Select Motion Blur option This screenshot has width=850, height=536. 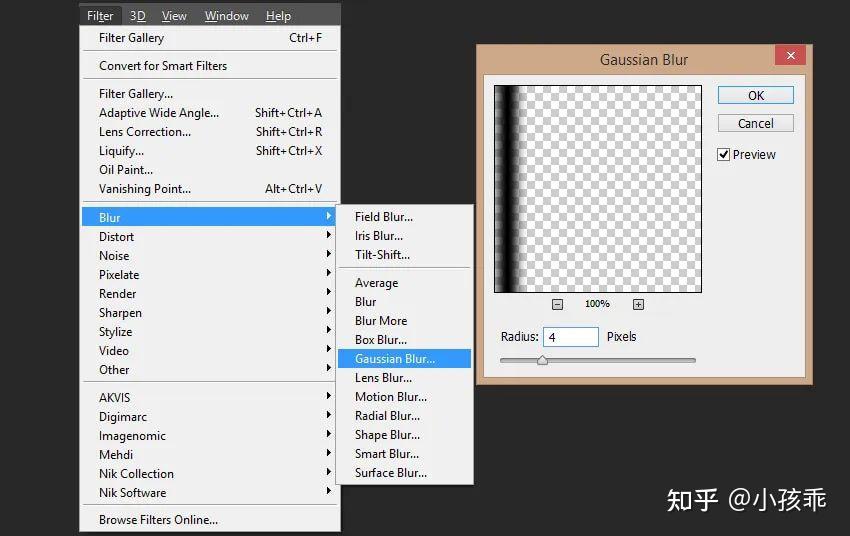point(404,396)
